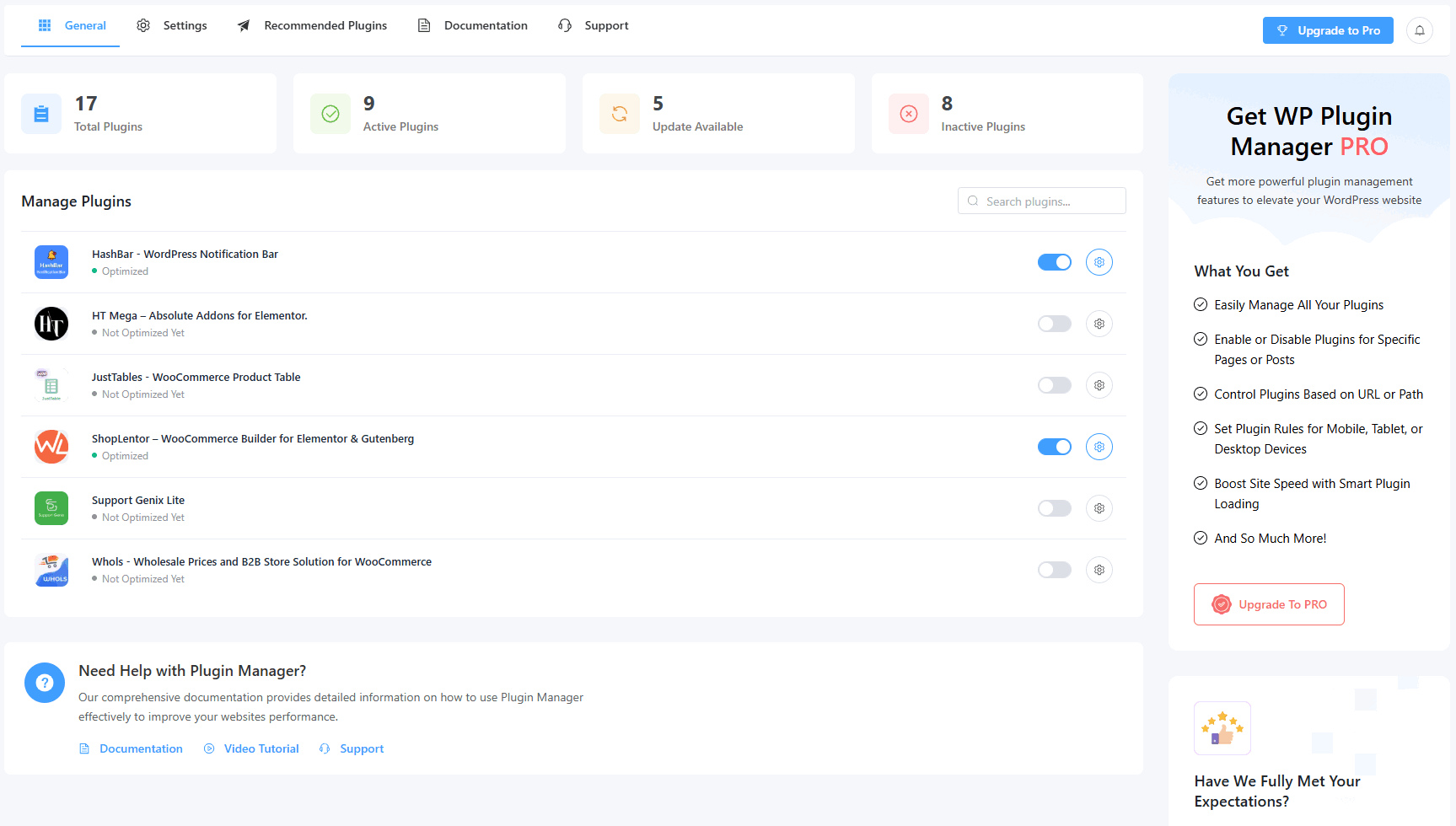Click the Manage Plugins heading

tap(77, 201)
